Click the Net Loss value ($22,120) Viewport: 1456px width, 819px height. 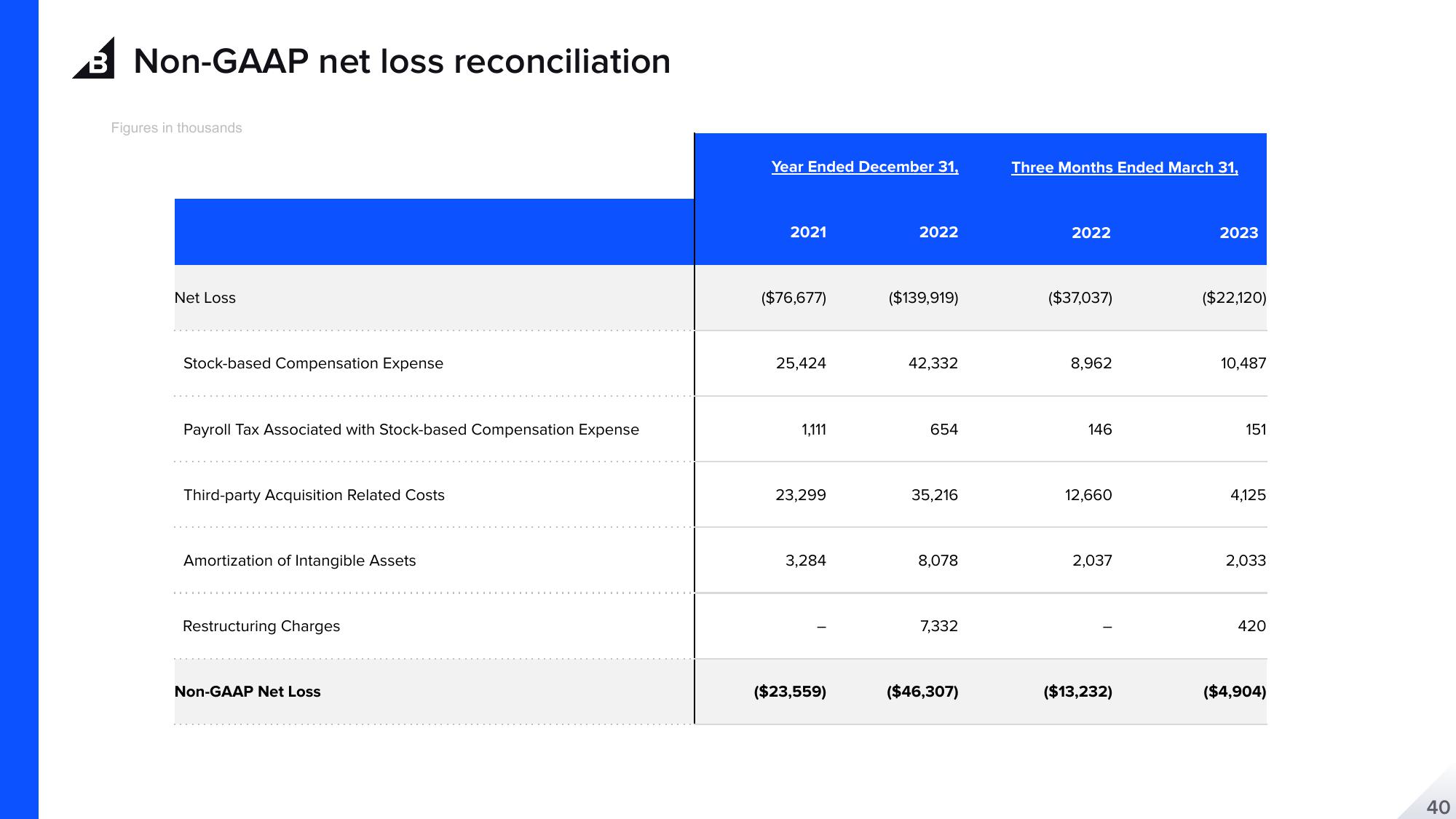[1234, 298]
